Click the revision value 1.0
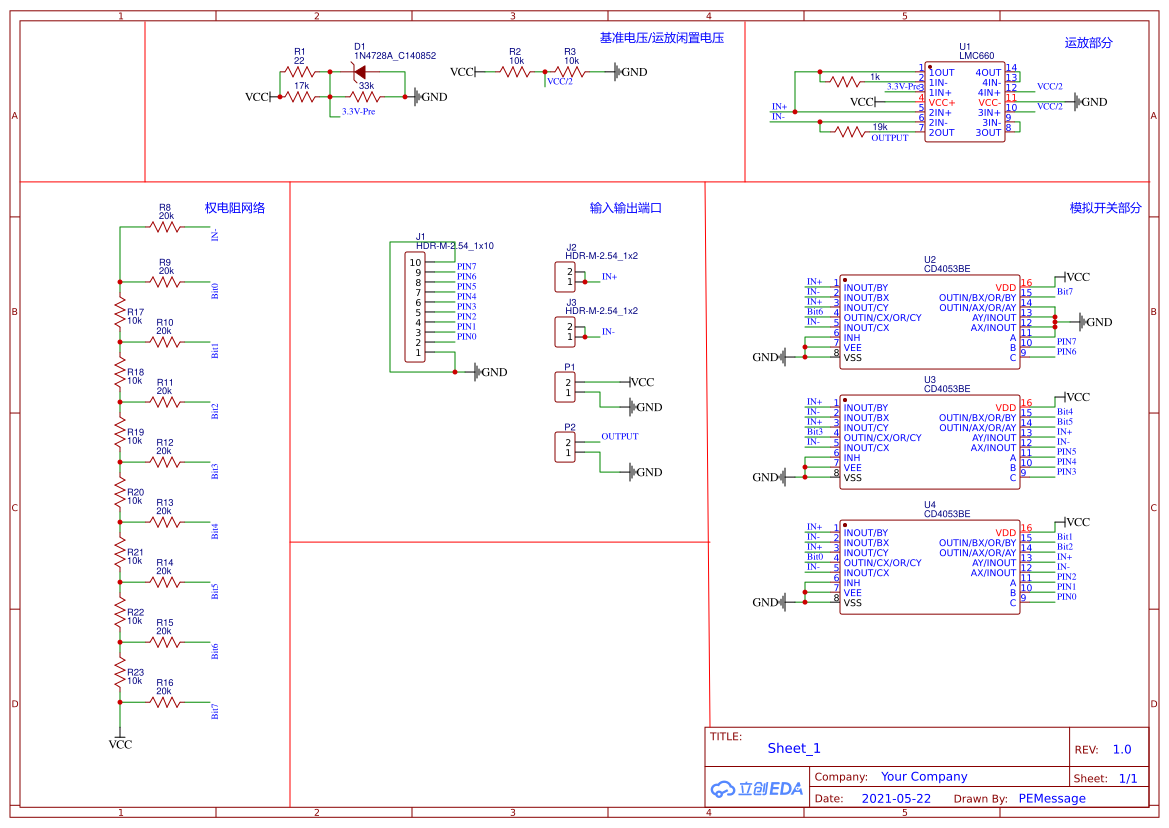The image size is (1169, 828). point(1122,750)
